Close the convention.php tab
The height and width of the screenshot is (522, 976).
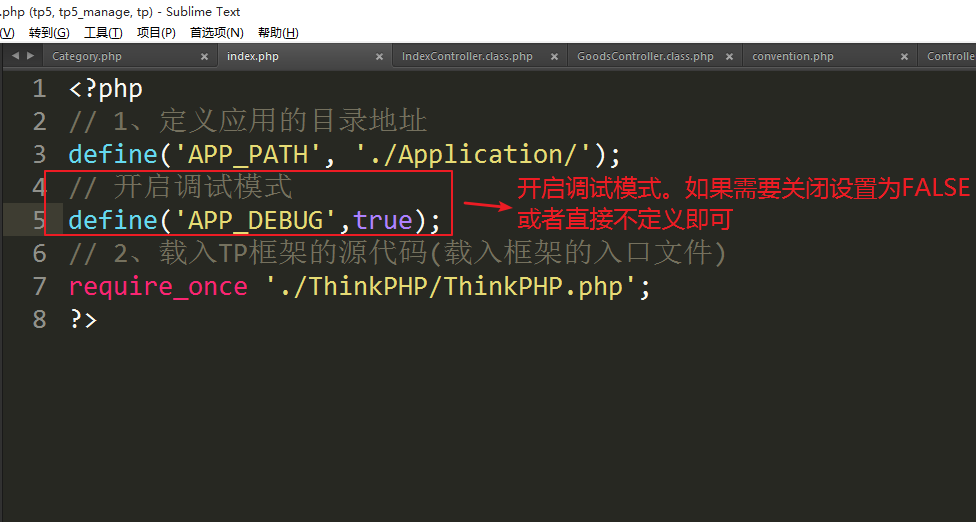904,57
